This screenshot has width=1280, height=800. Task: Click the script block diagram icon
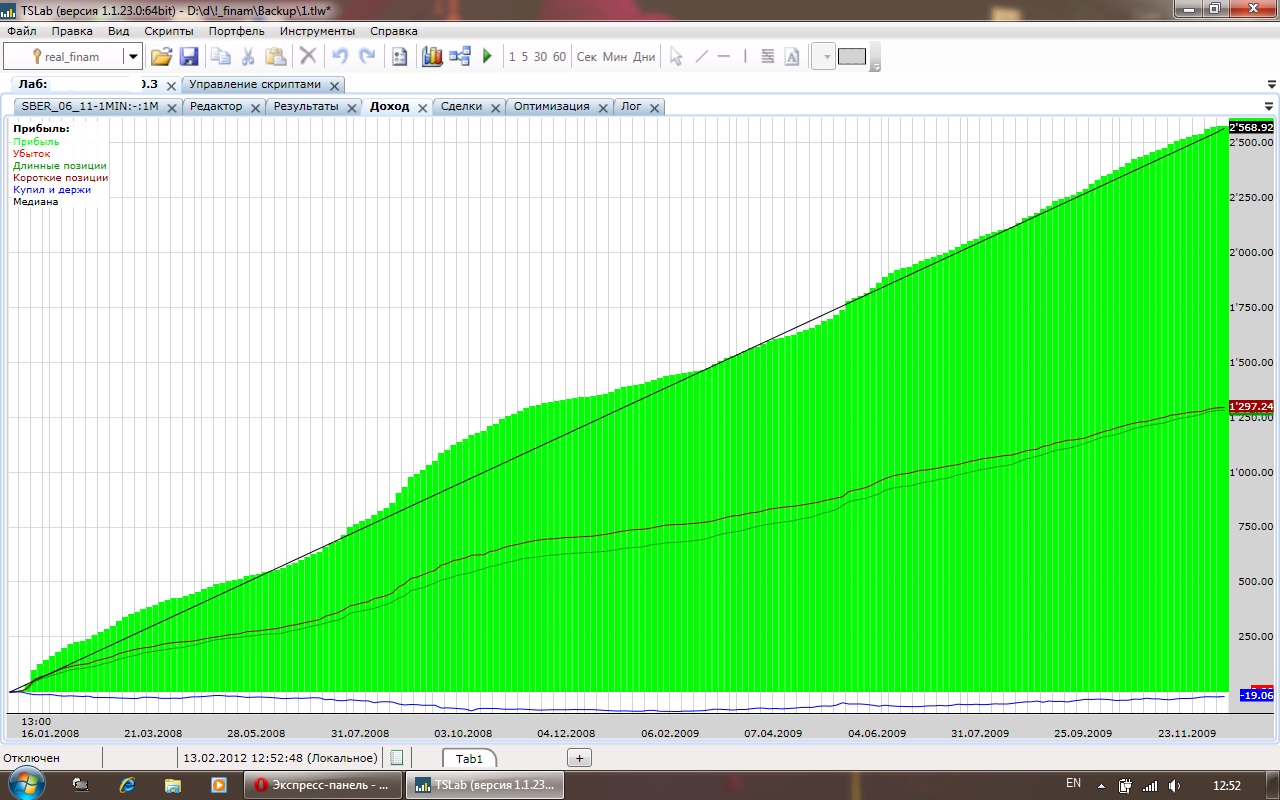pyautogui.click(x=460, y=57)
